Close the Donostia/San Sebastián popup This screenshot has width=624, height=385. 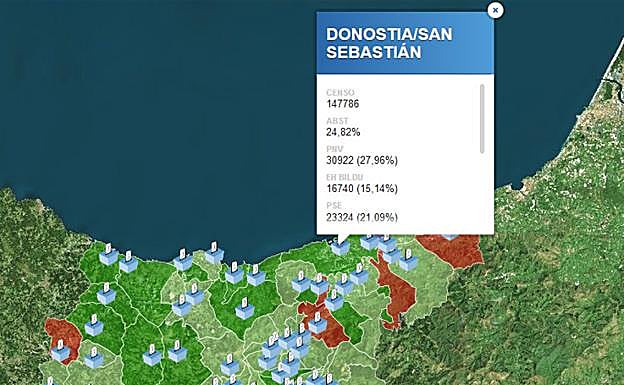coord(495,10)
